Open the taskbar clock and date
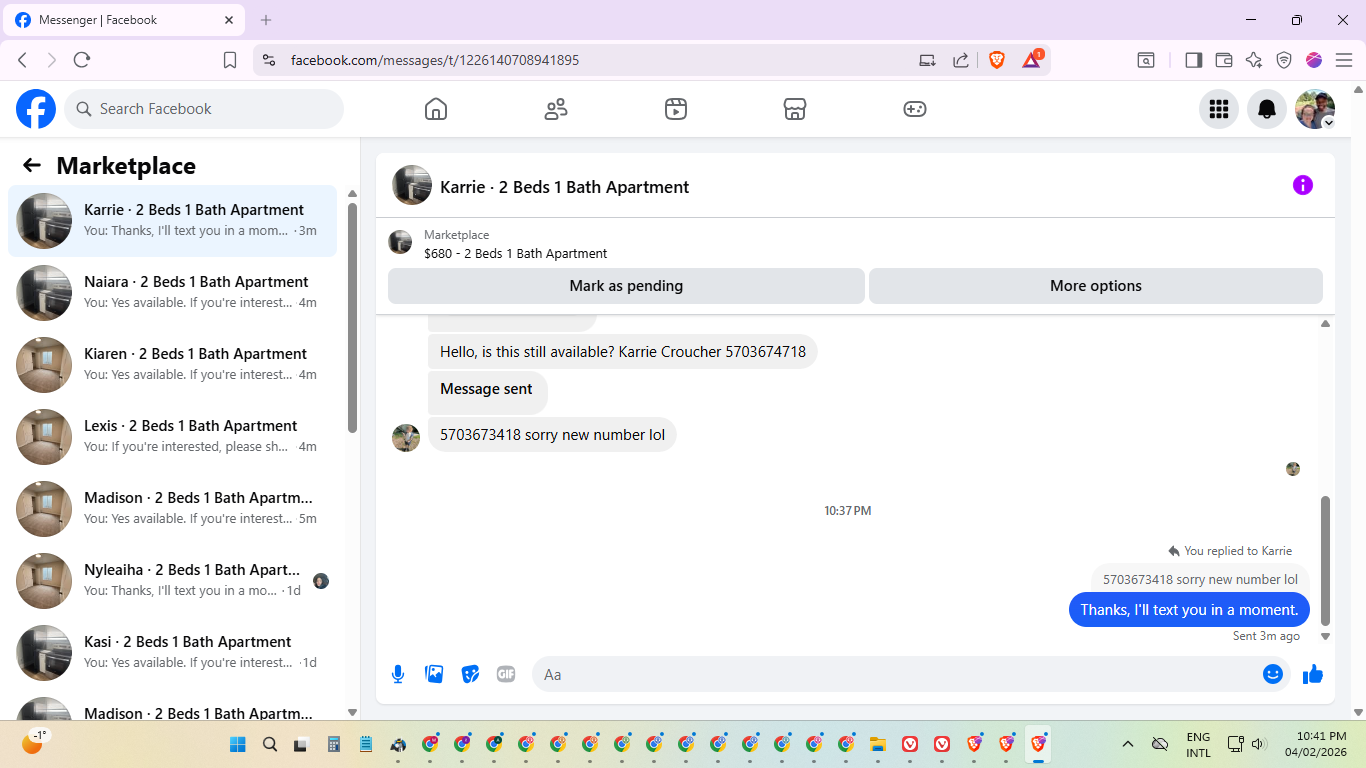 click(x=1316, y=744)
